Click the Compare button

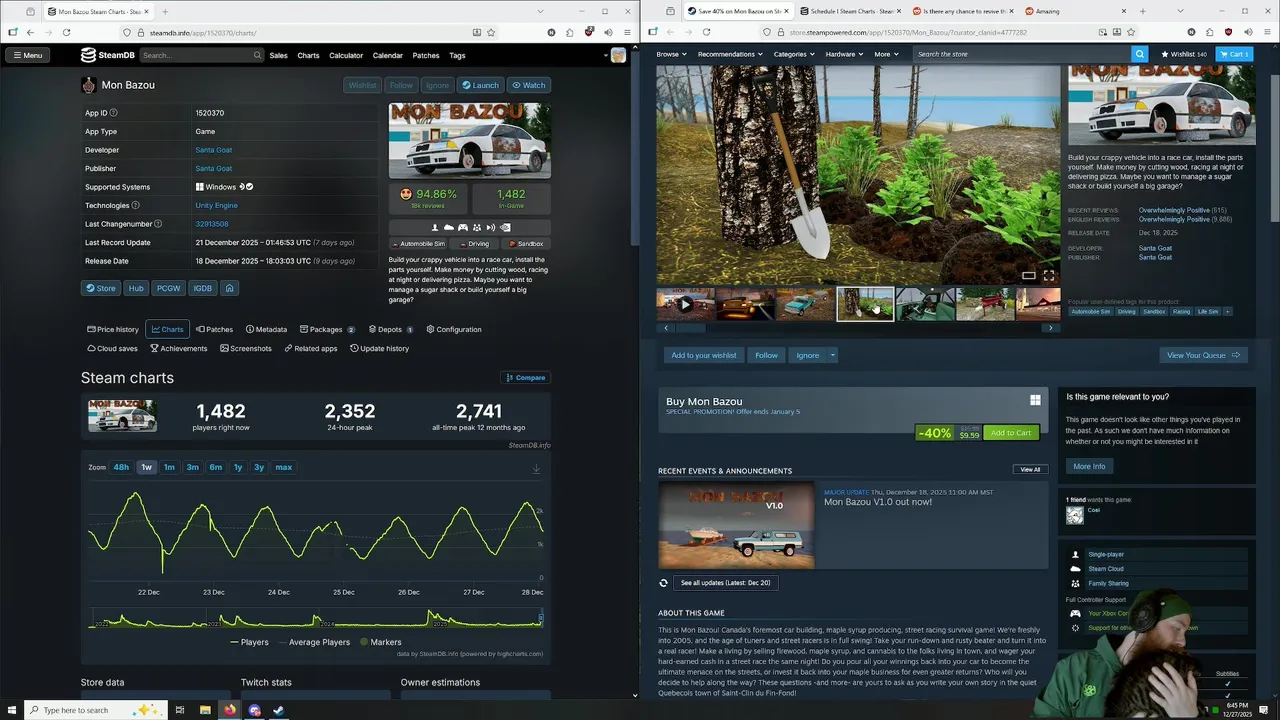tap(525, 378)
